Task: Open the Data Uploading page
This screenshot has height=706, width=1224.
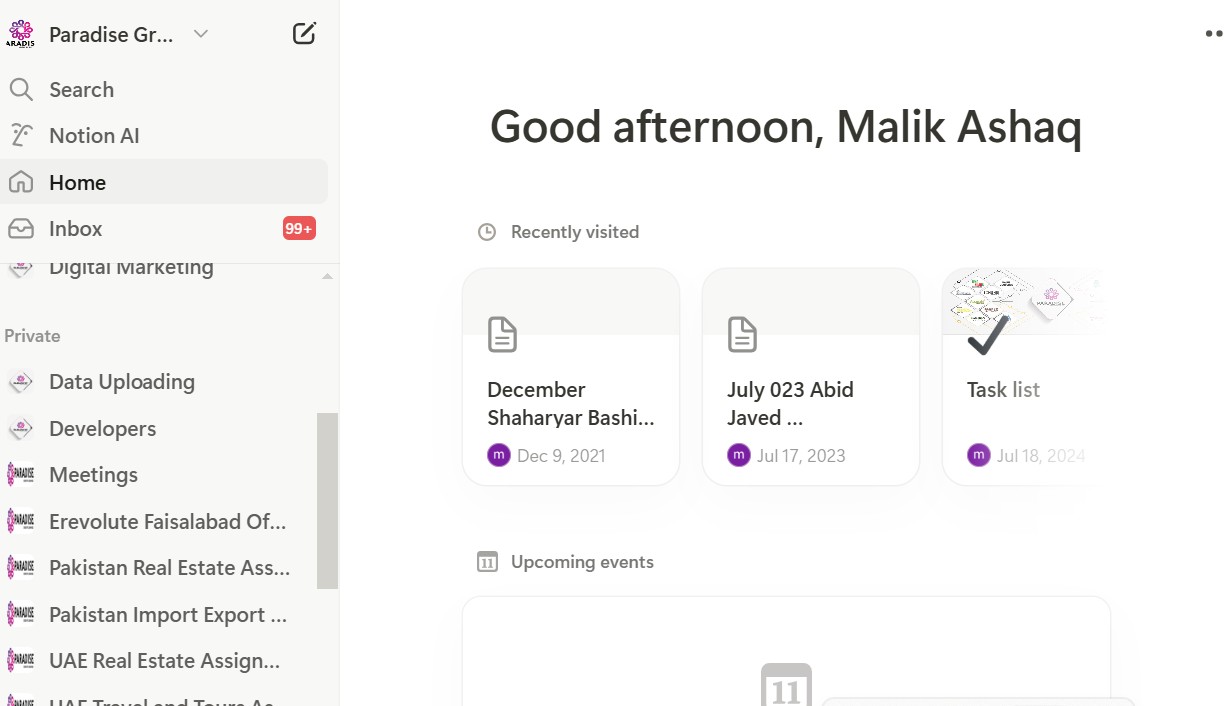Action: pos(122,382)
